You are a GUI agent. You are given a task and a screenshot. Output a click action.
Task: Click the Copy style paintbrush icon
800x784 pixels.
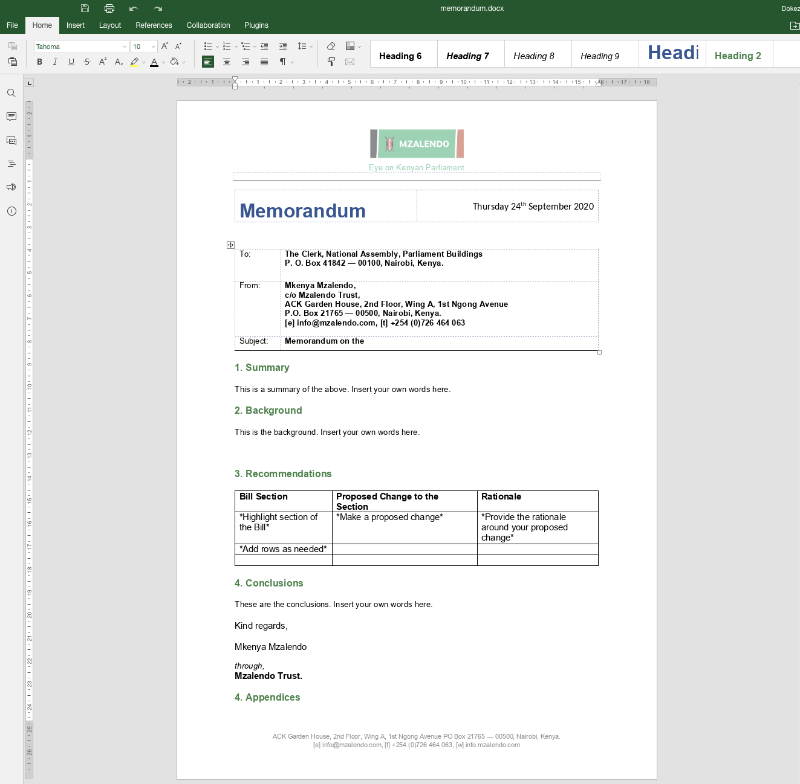pos(331,62)
